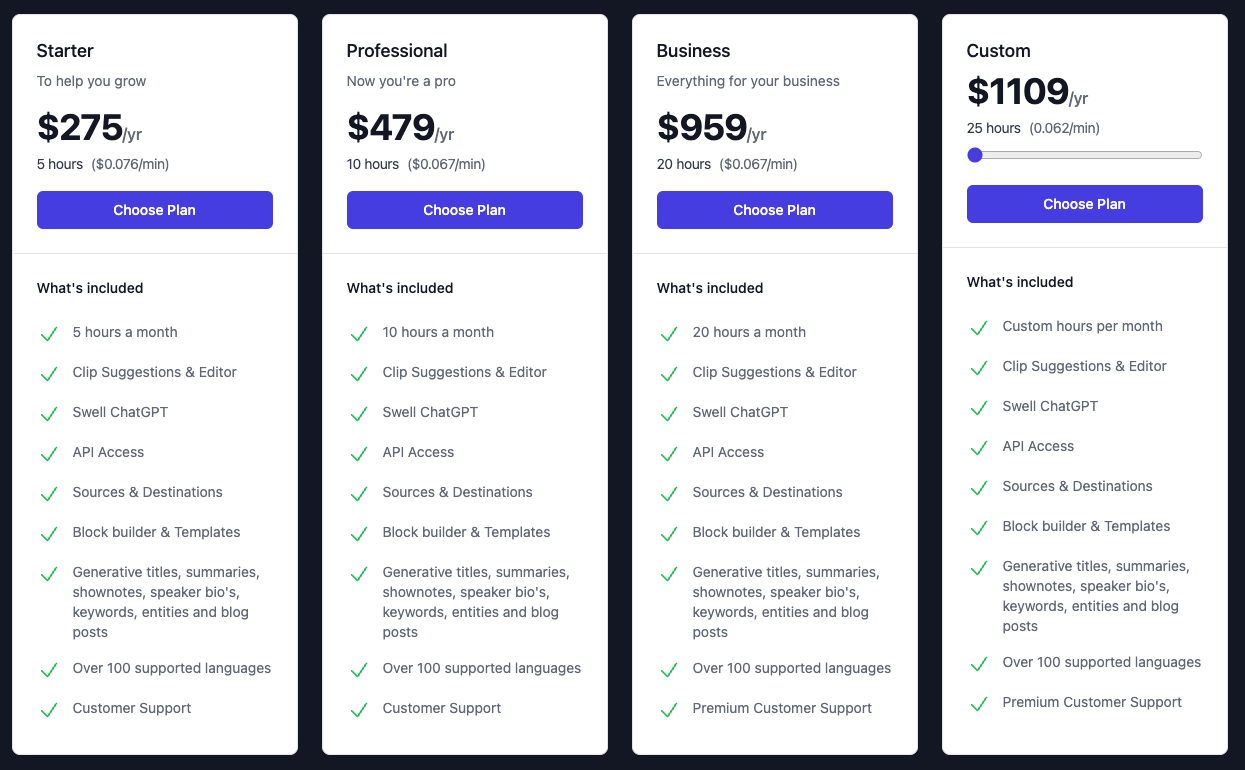1245x770 pixels.
Task: Click Business Premium Customer Support checkmark
Action: click(668, 710)
